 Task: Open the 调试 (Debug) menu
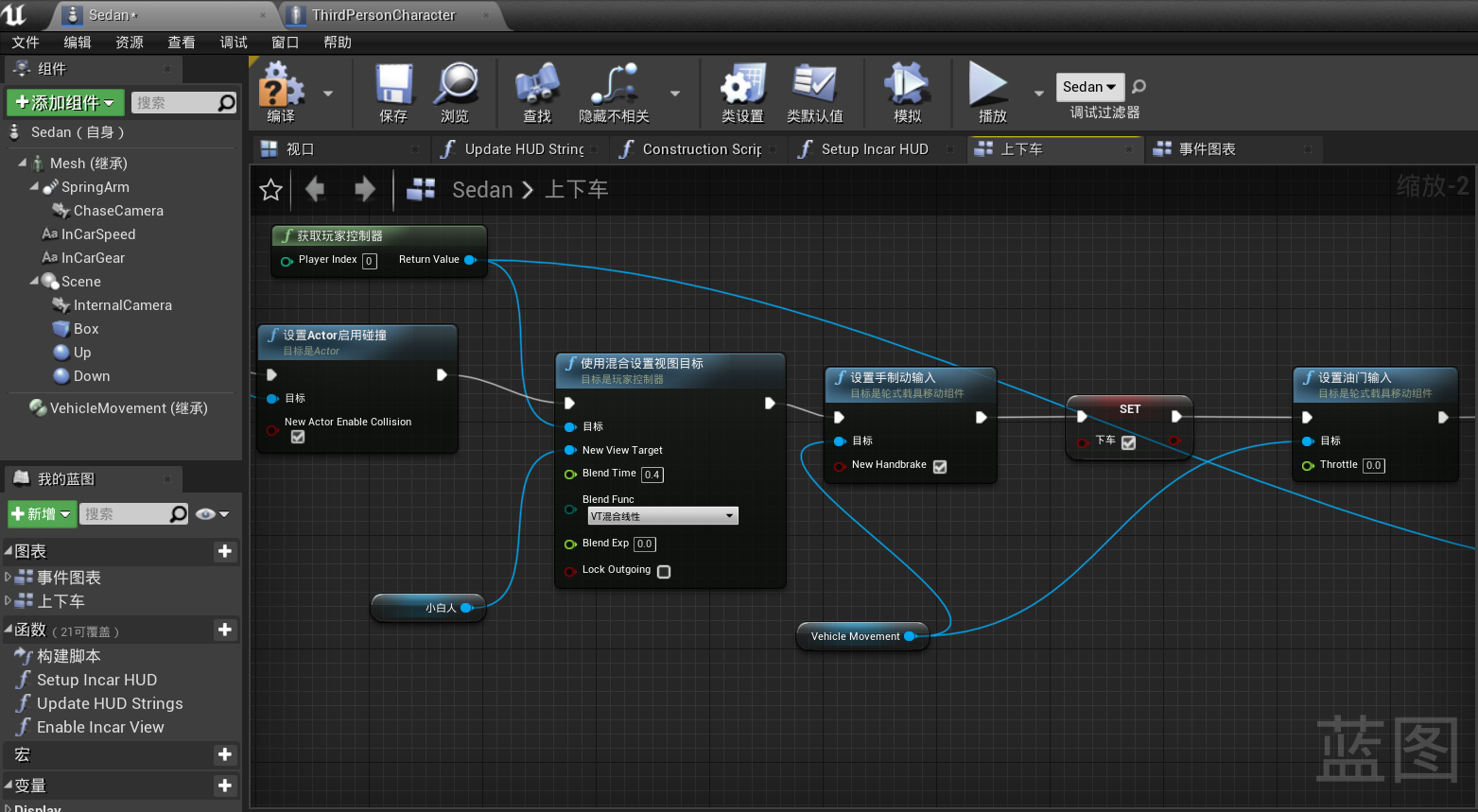(x=233, y=43)
